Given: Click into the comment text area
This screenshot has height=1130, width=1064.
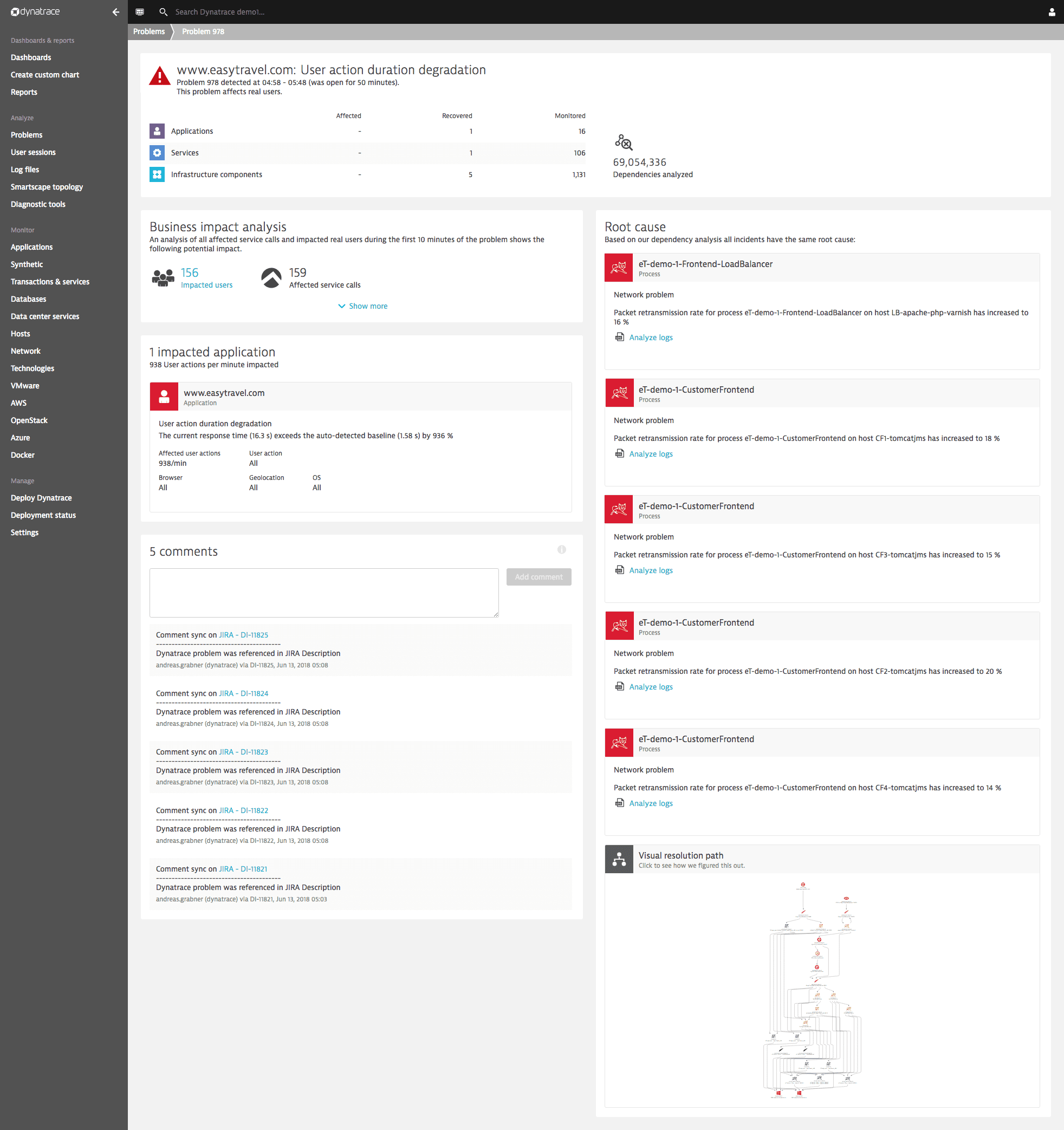Looking at the screenshot, I should click(324, 593).
